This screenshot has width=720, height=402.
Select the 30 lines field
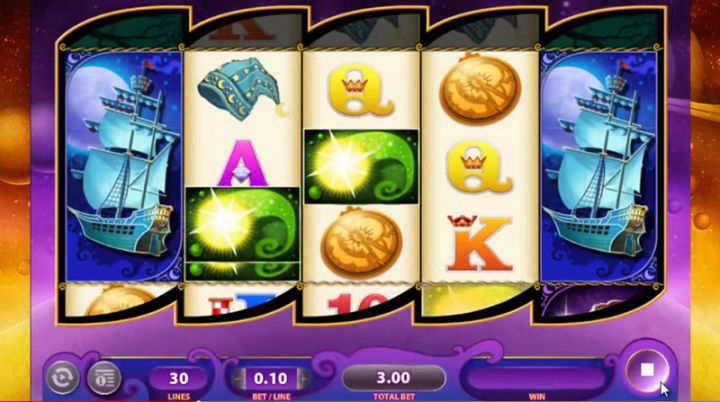(x=179, y=379)
